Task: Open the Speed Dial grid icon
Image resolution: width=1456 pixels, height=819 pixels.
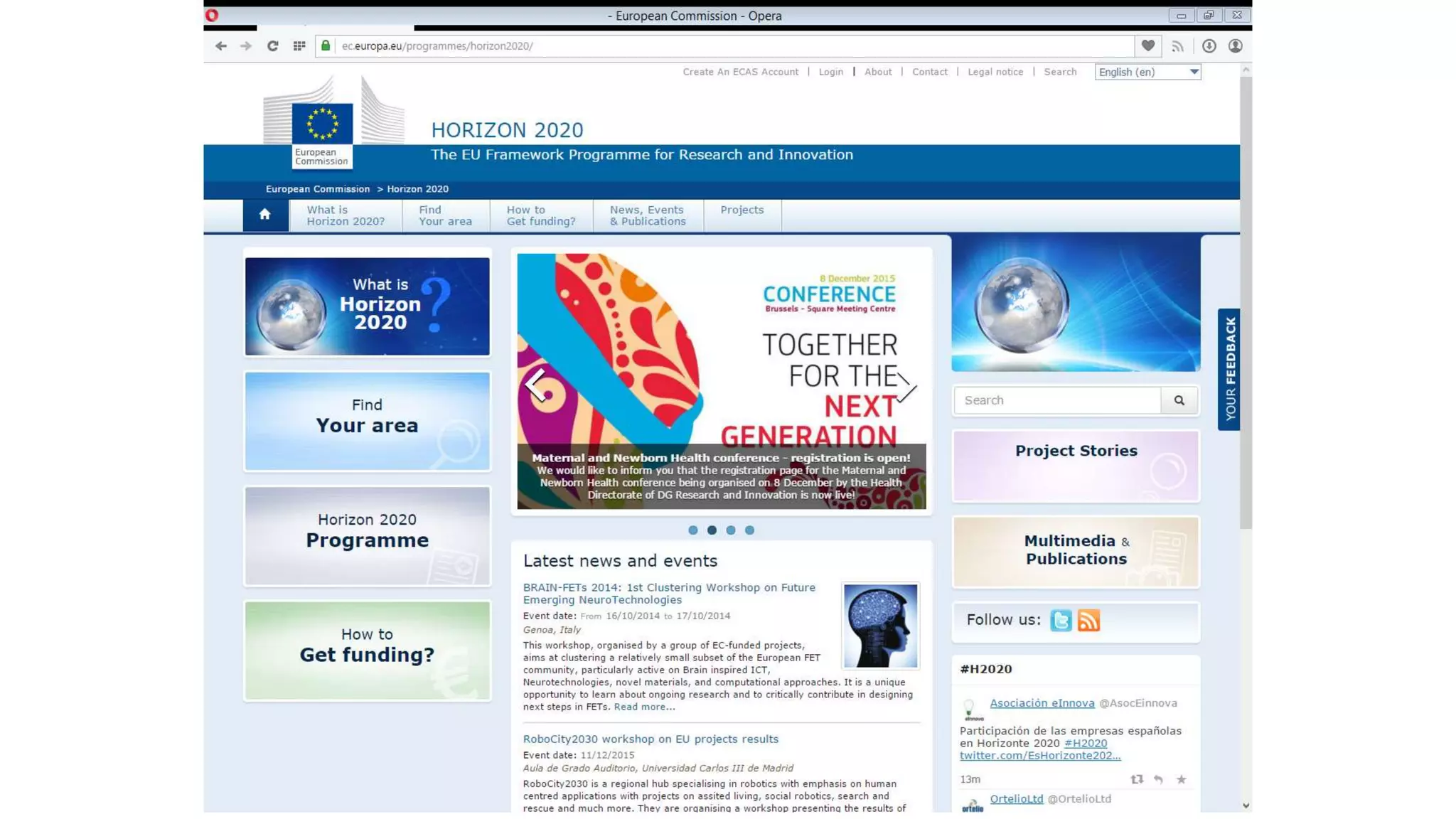Action: click(x=299, y=45)
